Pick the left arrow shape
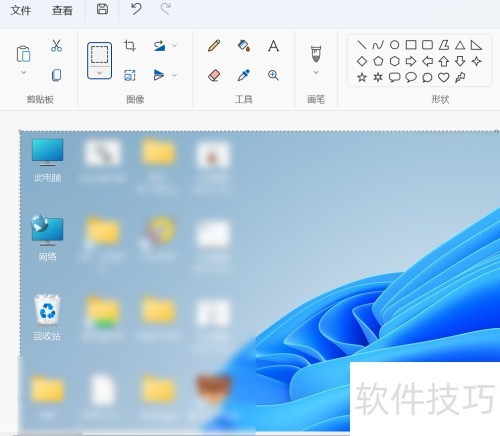The image size is (500, 436). point(427,61)
